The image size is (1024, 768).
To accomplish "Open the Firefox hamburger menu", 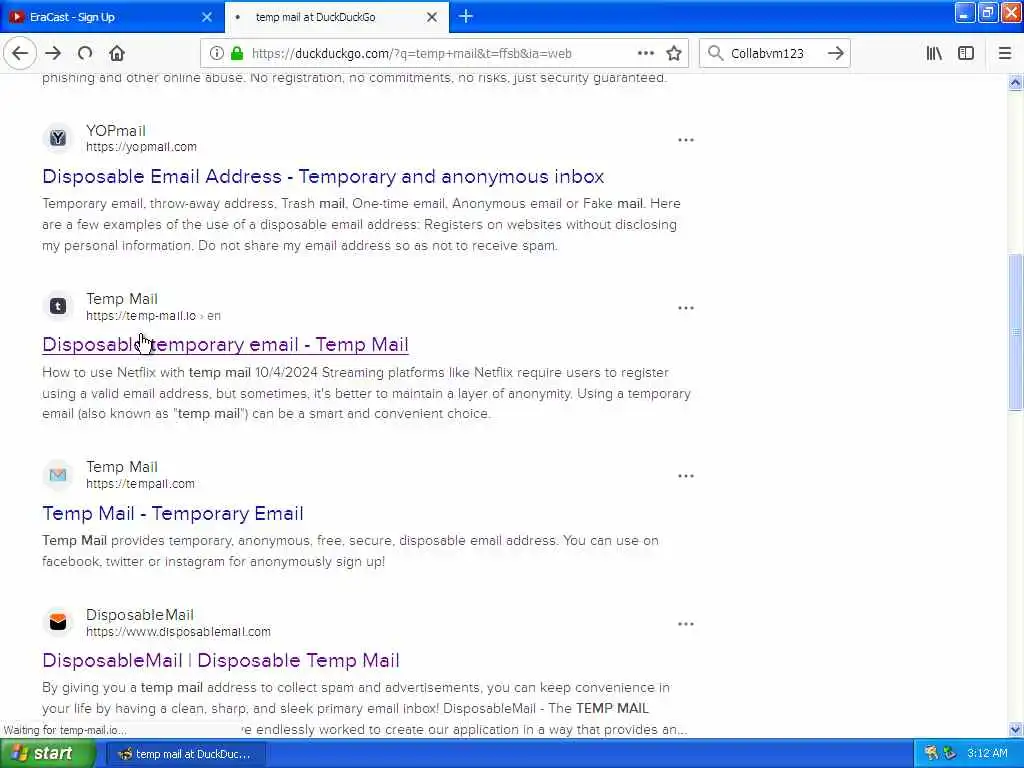I will 1005,54.
